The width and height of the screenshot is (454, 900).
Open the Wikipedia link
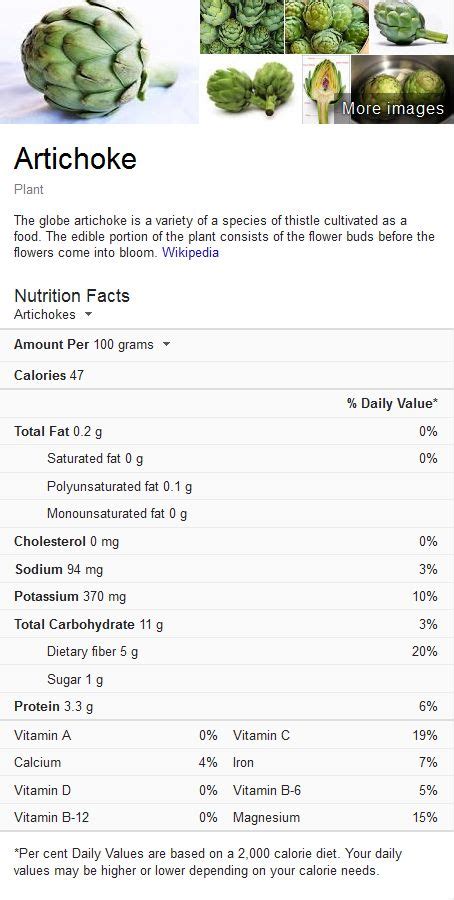[190, 252]
